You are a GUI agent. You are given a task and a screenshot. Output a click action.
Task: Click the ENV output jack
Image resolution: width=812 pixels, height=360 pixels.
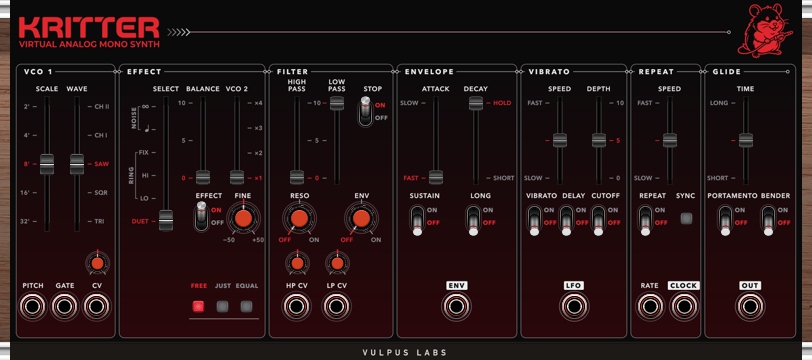456,307
